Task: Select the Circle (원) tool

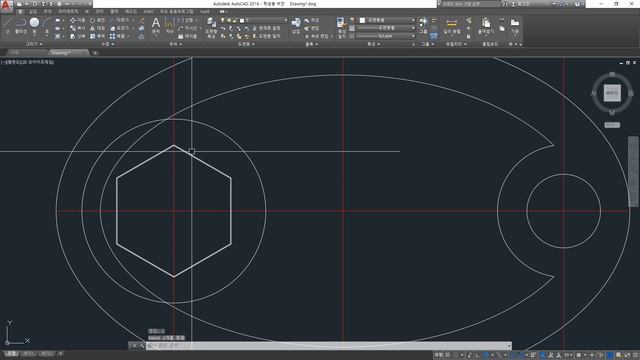Action: [34, 24]
